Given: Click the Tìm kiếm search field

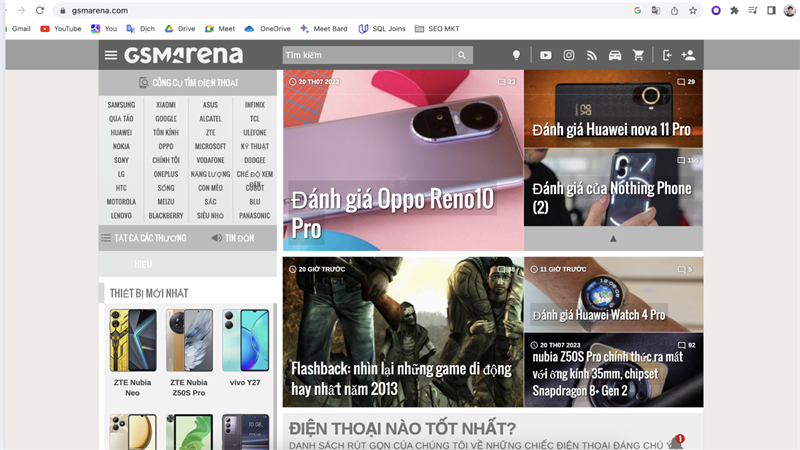Looking at the screenshot, I should tap(366, 55).
